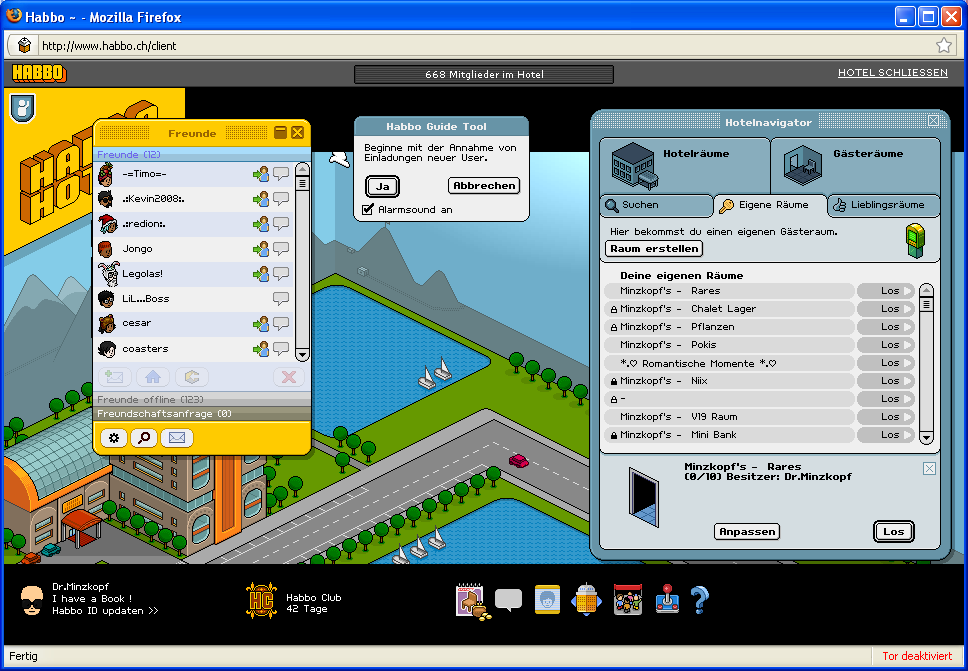Switch to the Suchen tab
This screenshot has height=671, width=968.
657,205
